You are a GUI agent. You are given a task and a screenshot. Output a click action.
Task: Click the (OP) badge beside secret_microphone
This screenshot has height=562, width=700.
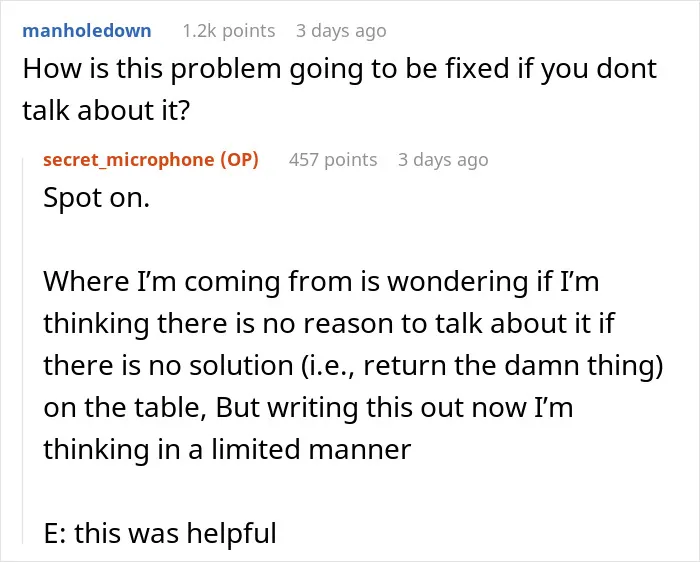tap(239, 160)
